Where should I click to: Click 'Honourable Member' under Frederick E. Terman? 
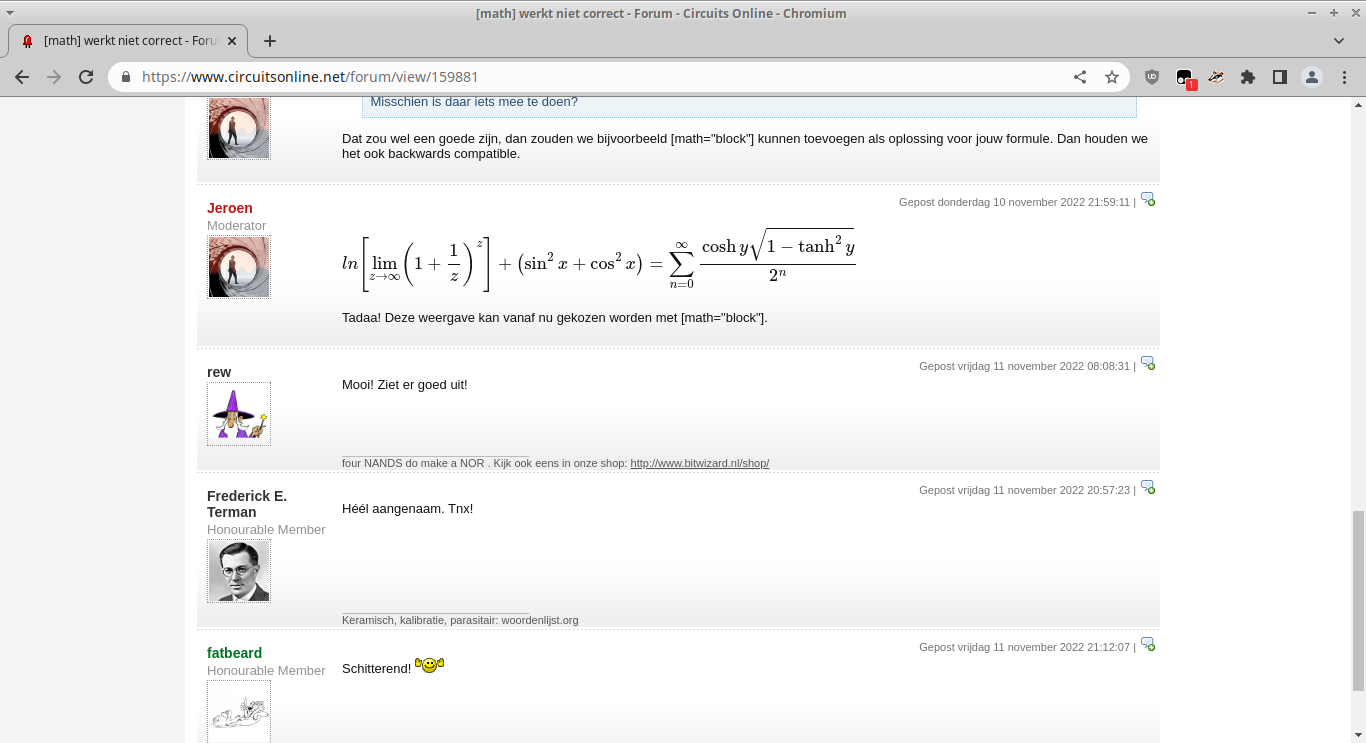point(266,530)
